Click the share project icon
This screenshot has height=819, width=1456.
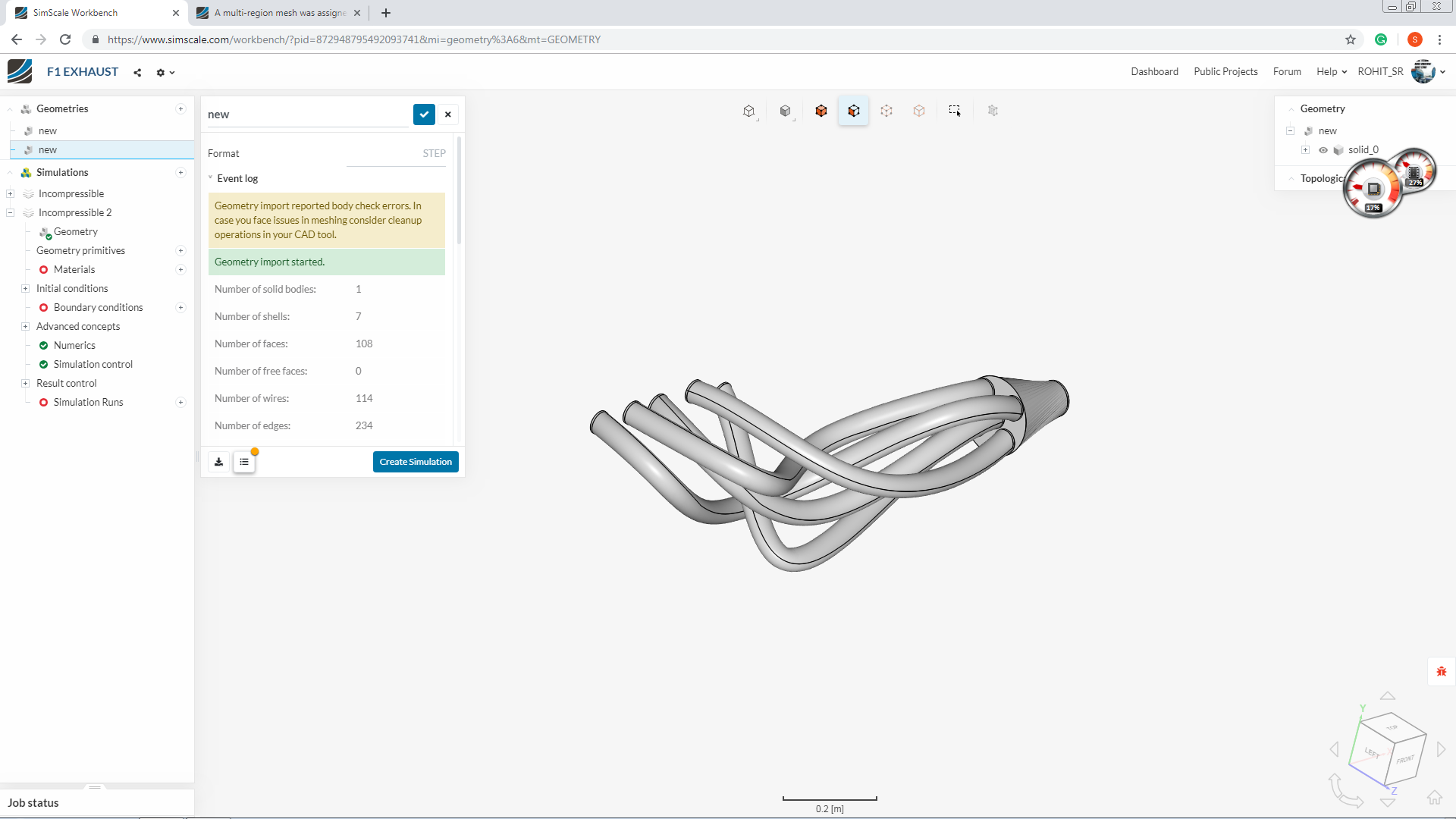point(137,73)
